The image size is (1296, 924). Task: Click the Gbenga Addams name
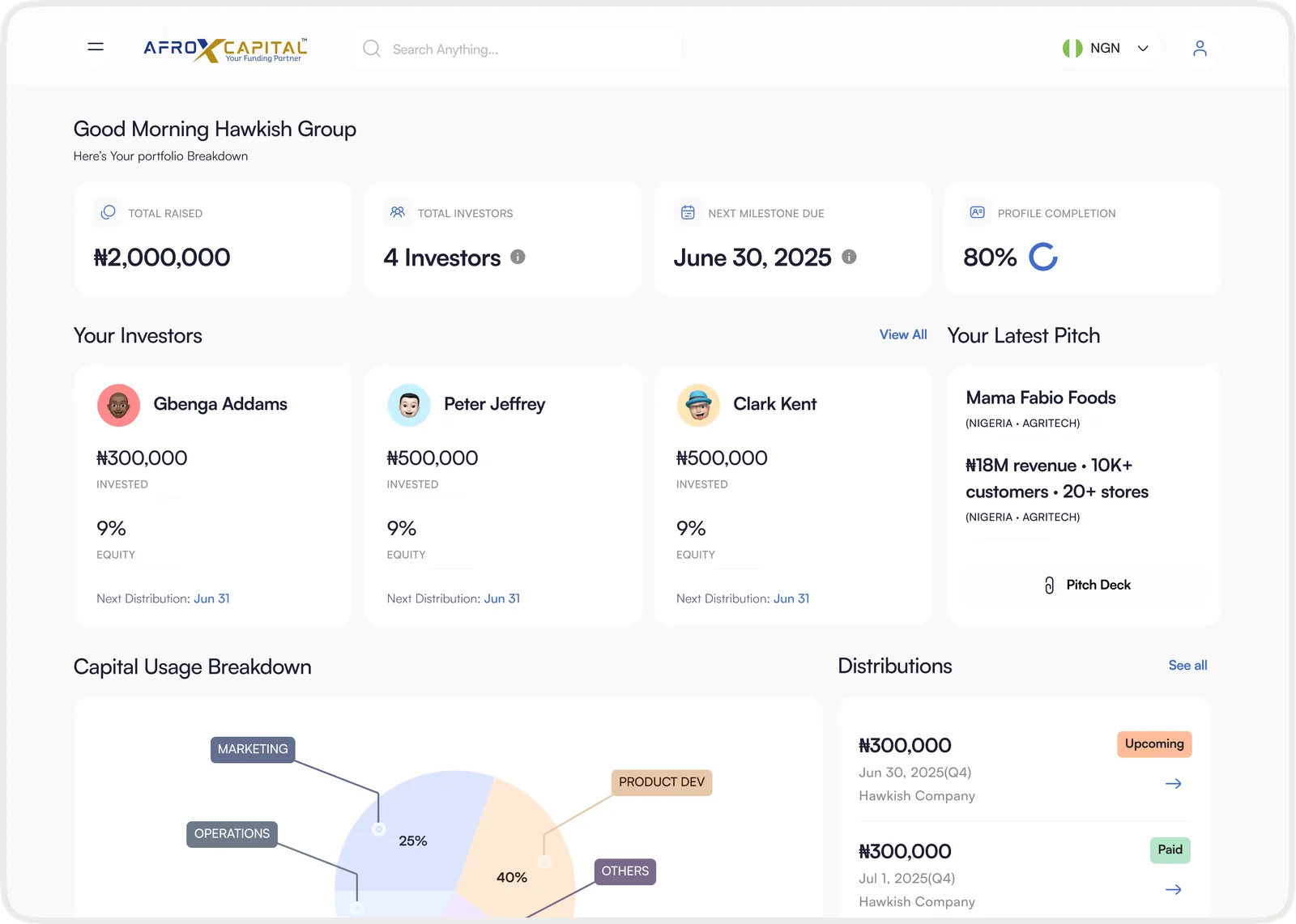(220, 404)
